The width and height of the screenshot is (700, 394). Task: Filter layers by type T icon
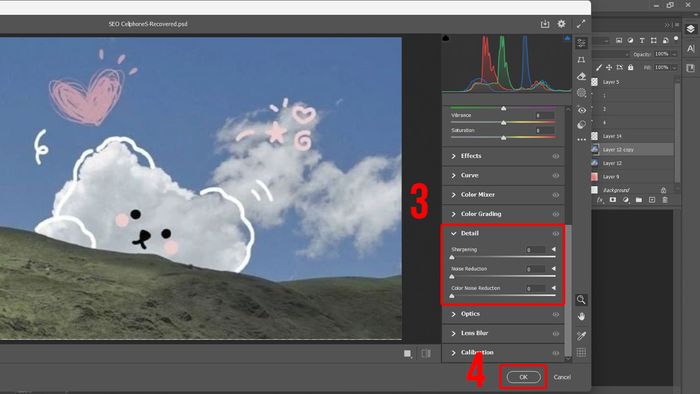coord(642,41)
